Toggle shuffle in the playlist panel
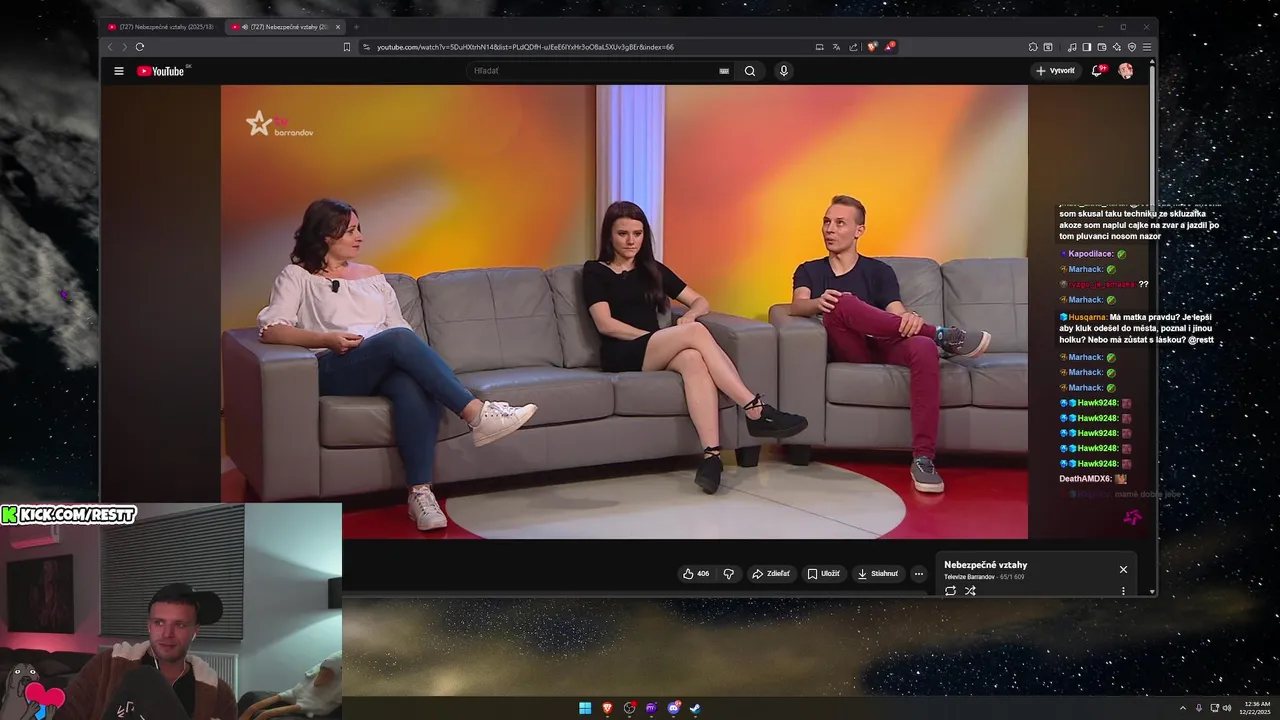Image resolution: width=1280 pixels, height=720 pixels. 970,590
